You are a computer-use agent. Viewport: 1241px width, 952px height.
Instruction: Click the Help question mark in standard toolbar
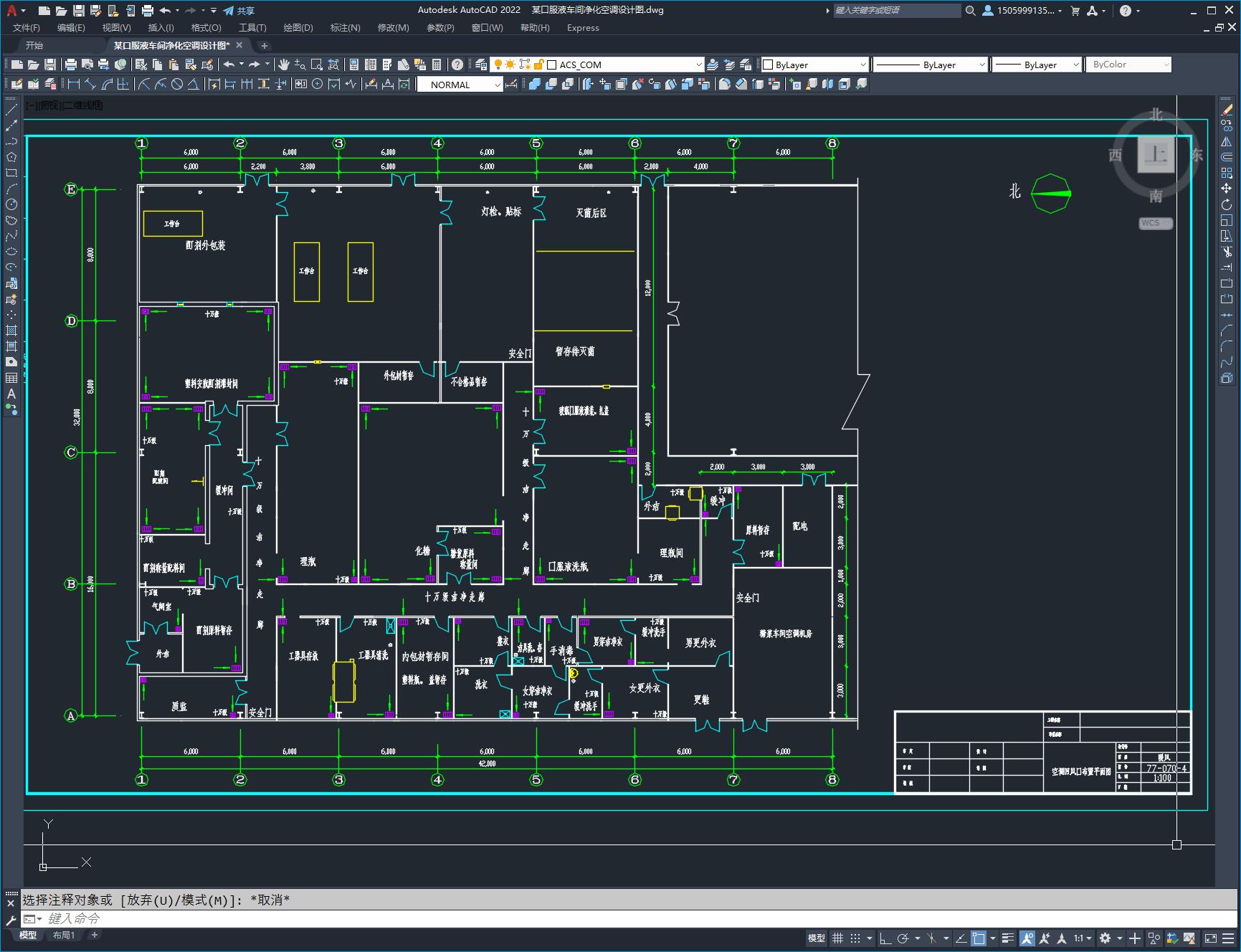coord(457,65)
